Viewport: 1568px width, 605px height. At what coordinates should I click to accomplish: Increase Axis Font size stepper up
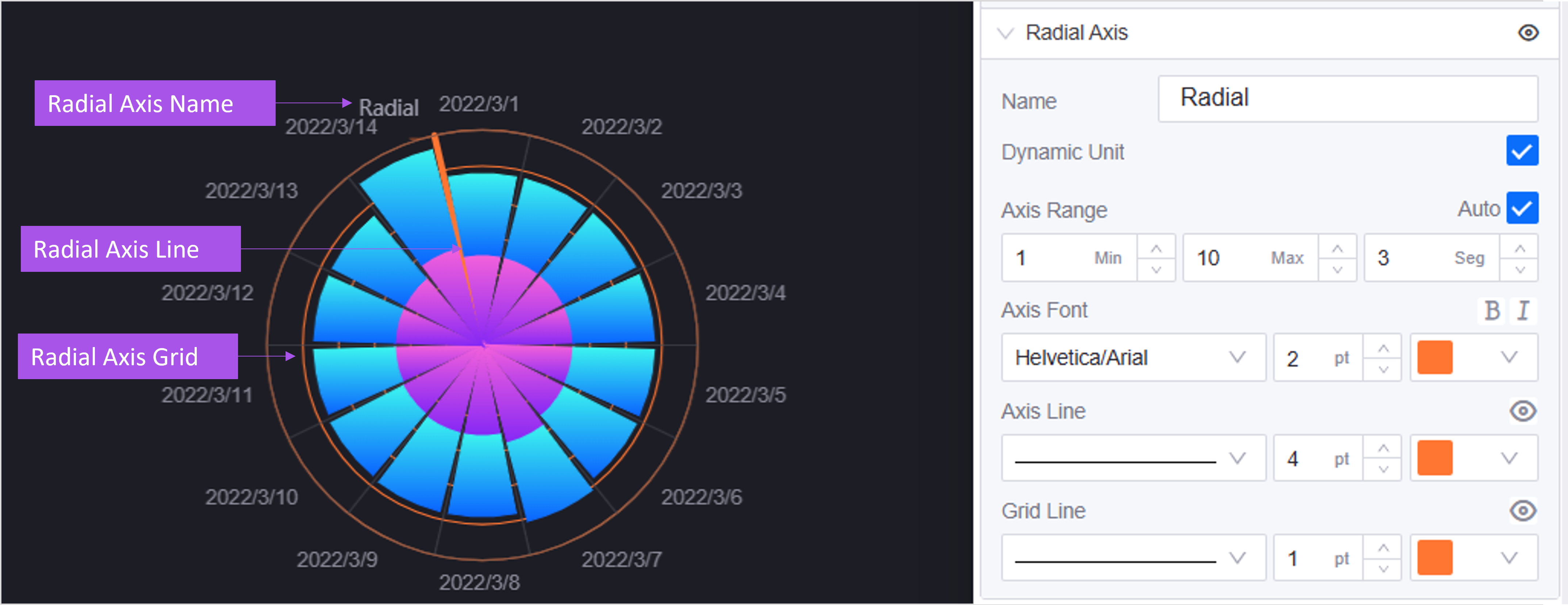(1383, 347)
